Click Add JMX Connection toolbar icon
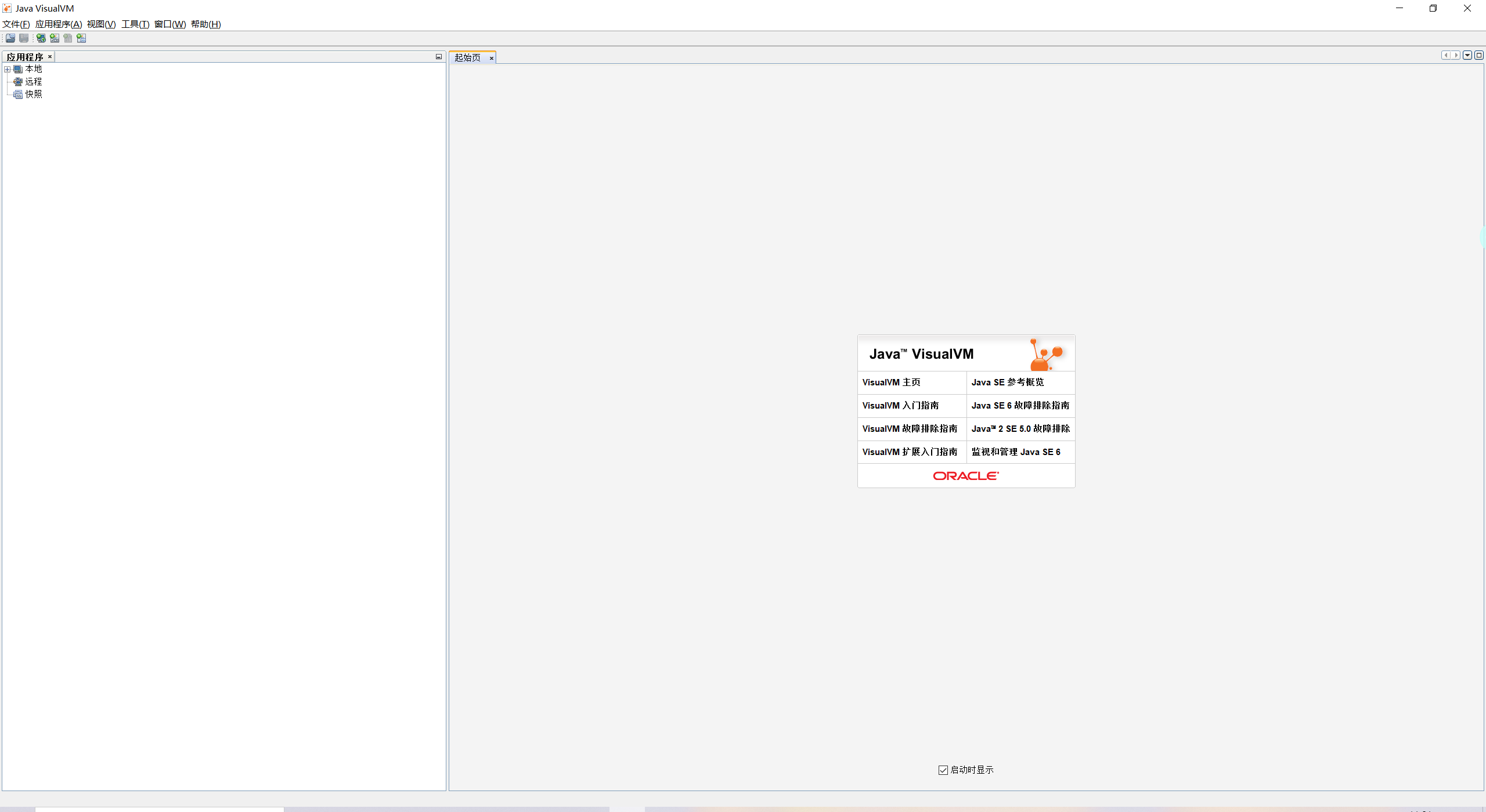The image size is (1486, 812). tap(54, 38)
